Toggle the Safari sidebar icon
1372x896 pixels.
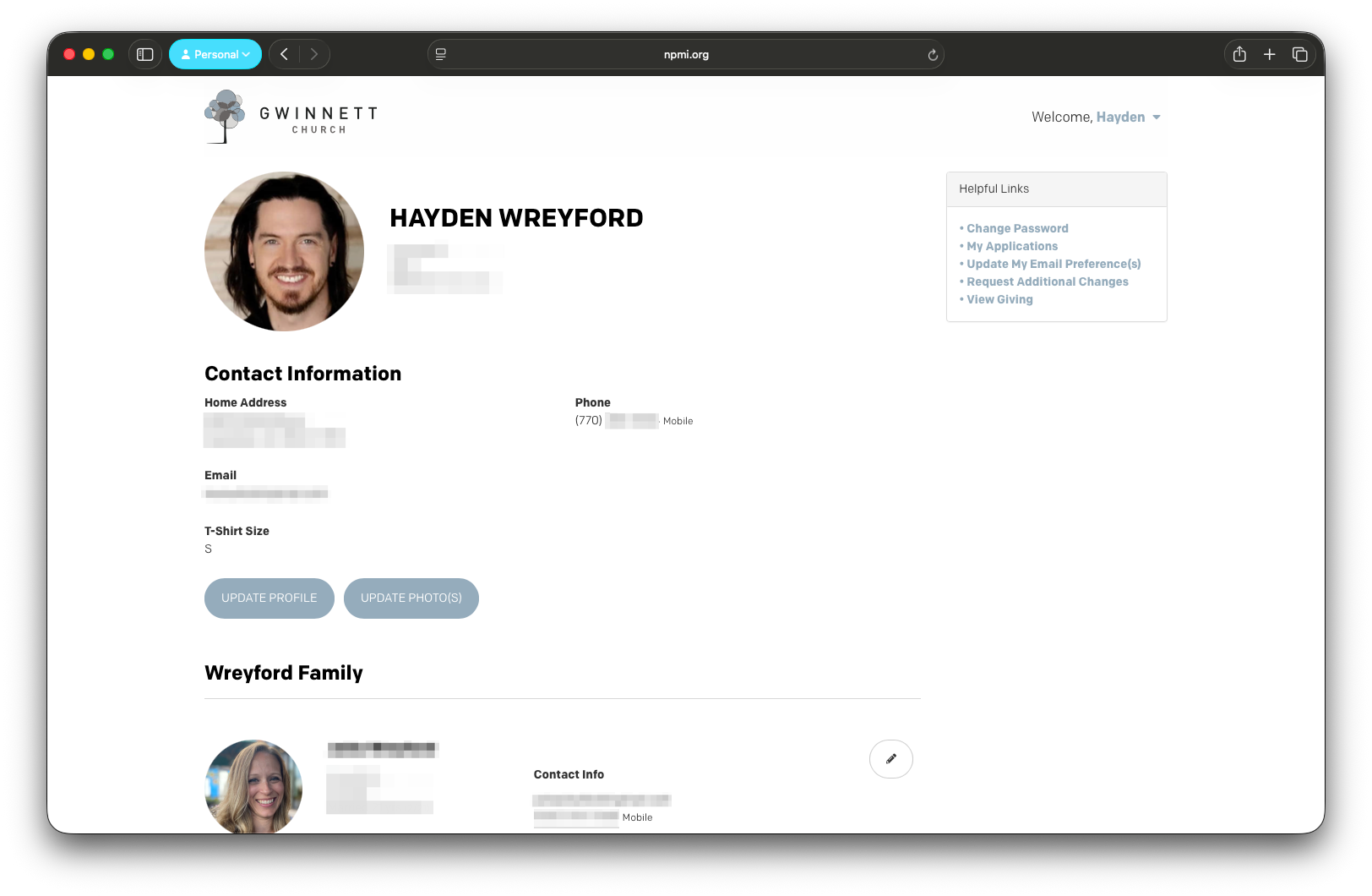click(144, 53)
